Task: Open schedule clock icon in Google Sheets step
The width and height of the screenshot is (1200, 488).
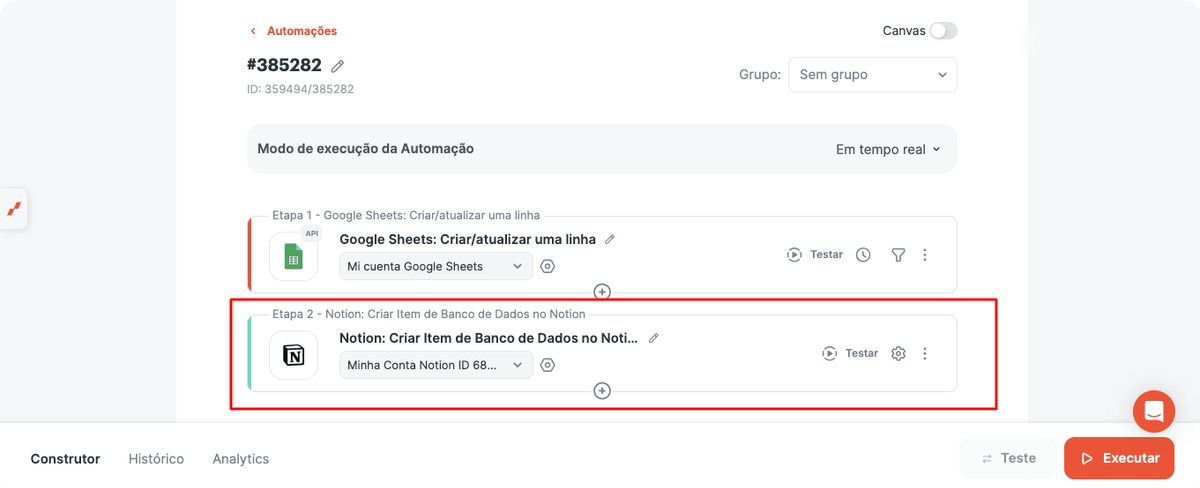Action: click(863, 255)
